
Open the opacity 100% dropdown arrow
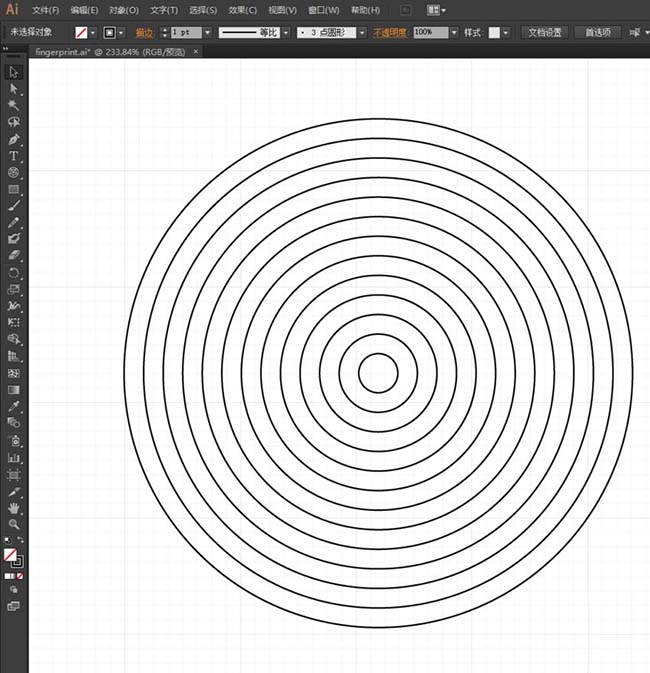(455, 32)
